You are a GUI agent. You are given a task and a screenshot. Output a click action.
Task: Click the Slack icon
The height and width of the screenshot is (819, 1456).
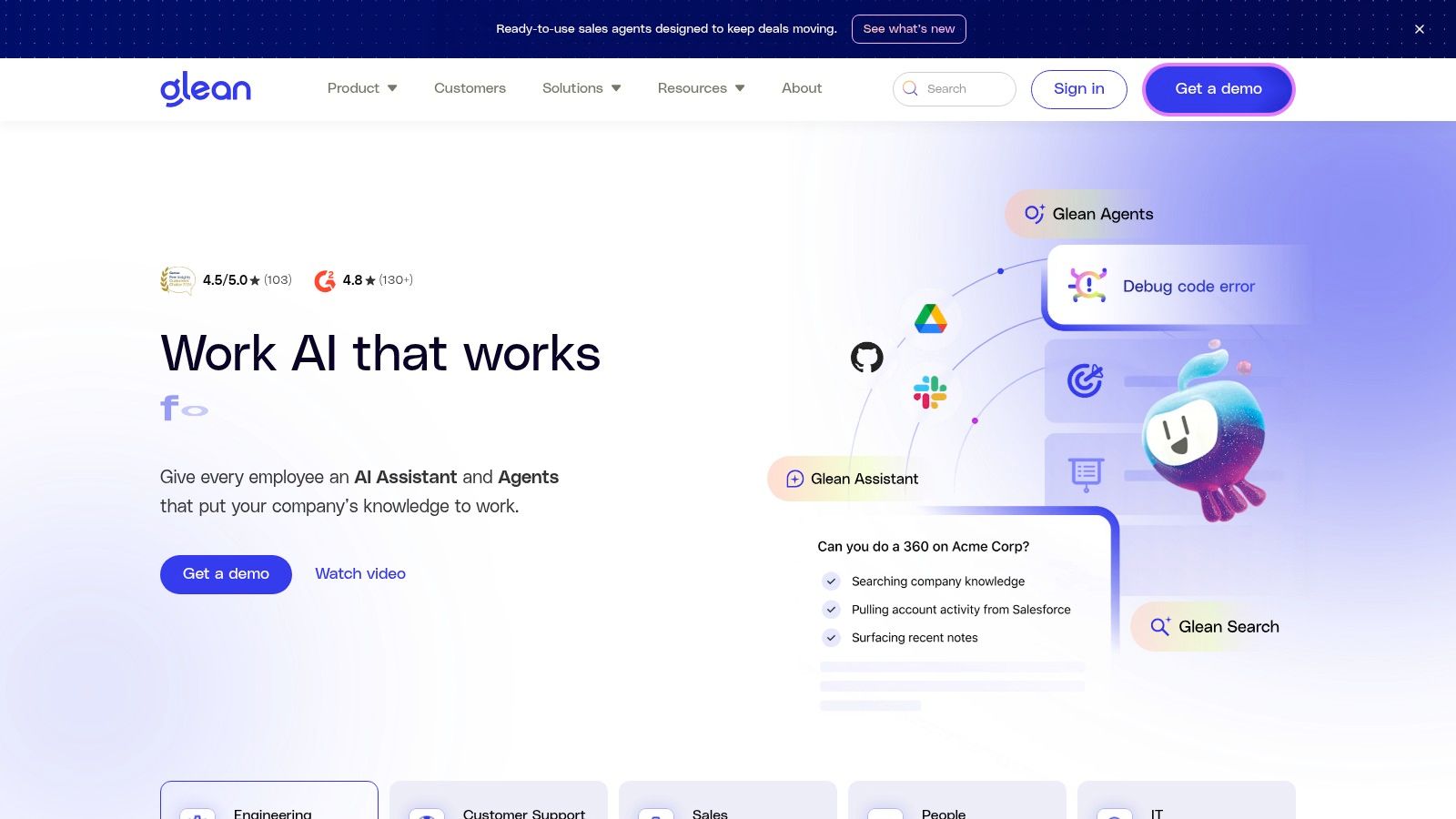(x=930, y=392)
